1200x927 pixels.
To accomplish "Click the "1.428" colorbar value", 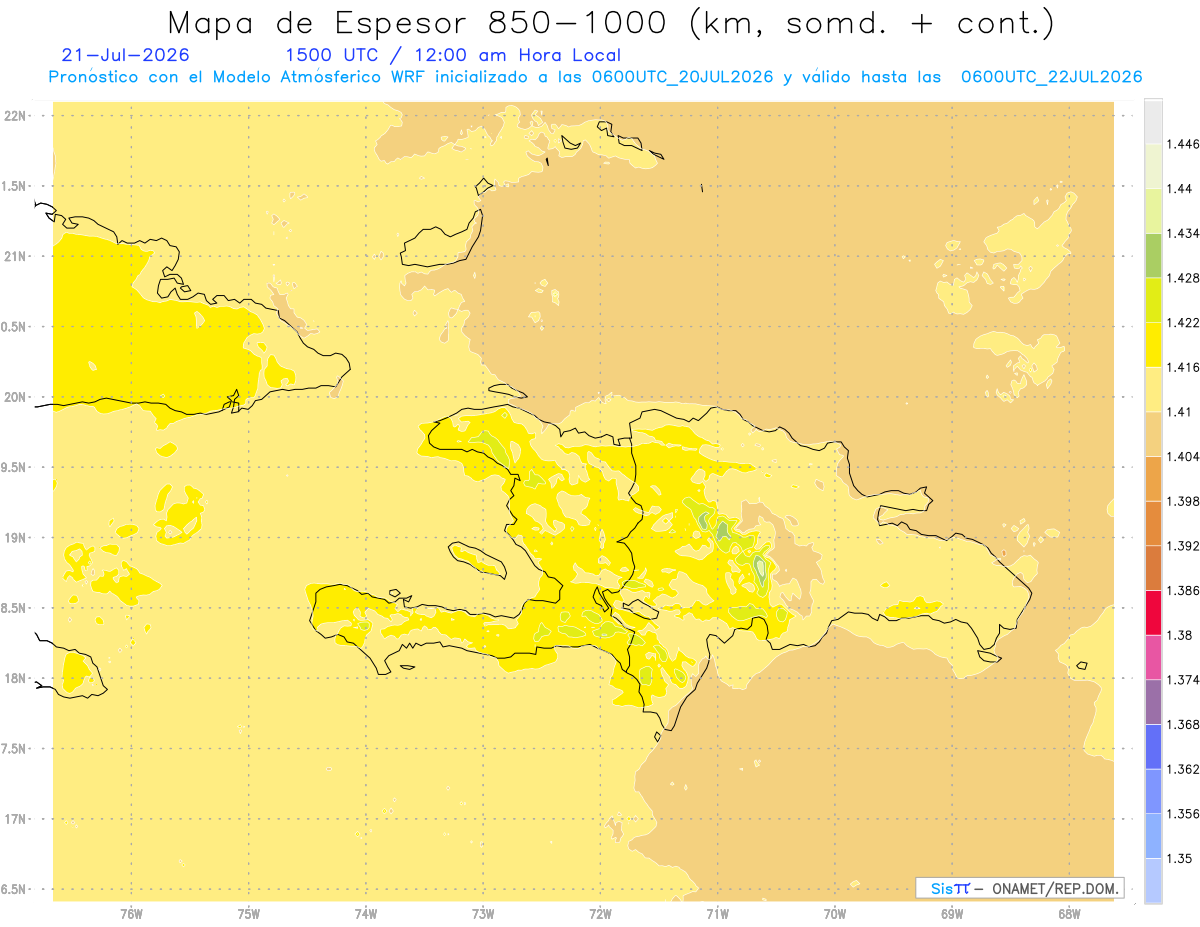I will 1182,278.
